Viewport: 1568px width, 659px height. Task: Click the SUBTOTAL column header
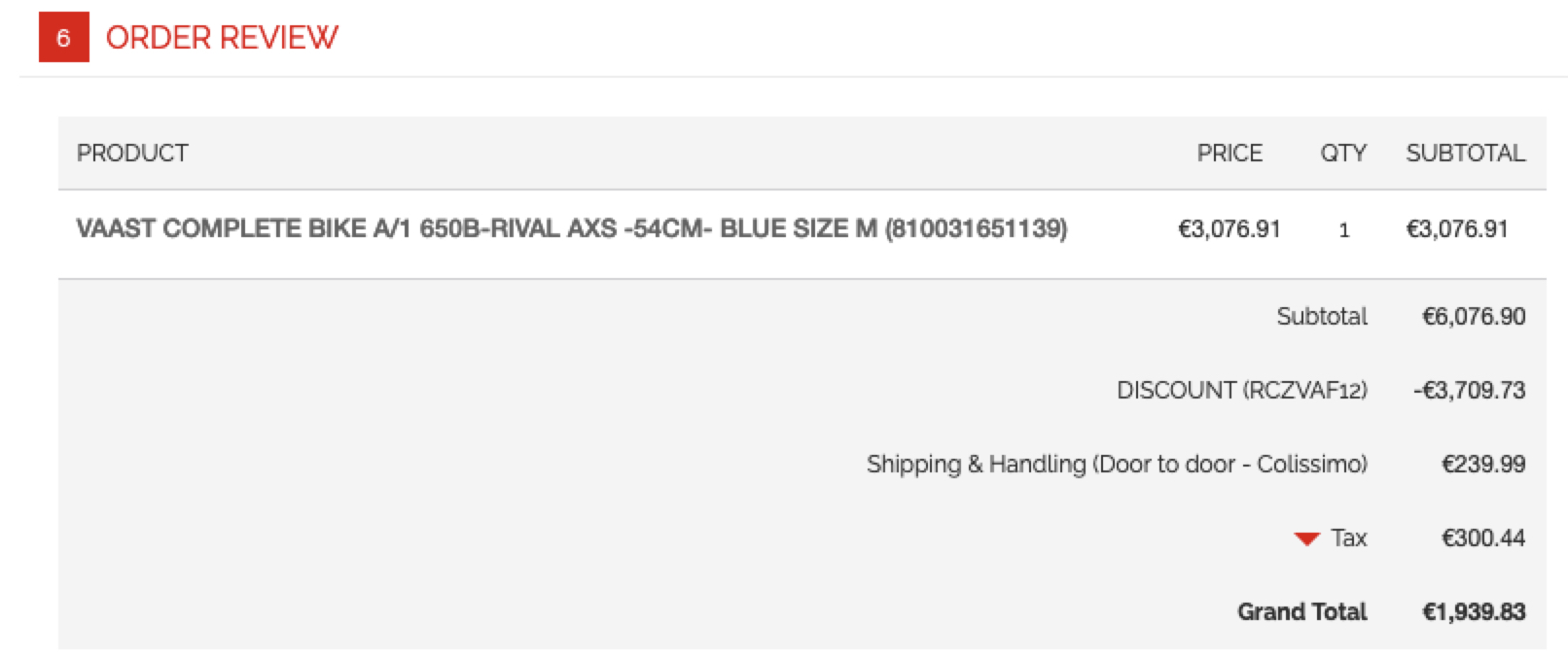coord(1465,153)
